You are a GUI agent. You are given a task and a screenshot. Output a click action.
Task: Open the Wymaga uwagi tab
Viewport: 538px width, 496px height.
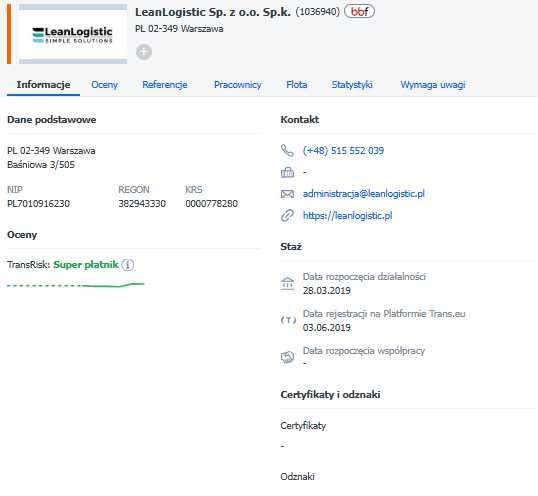433,85
